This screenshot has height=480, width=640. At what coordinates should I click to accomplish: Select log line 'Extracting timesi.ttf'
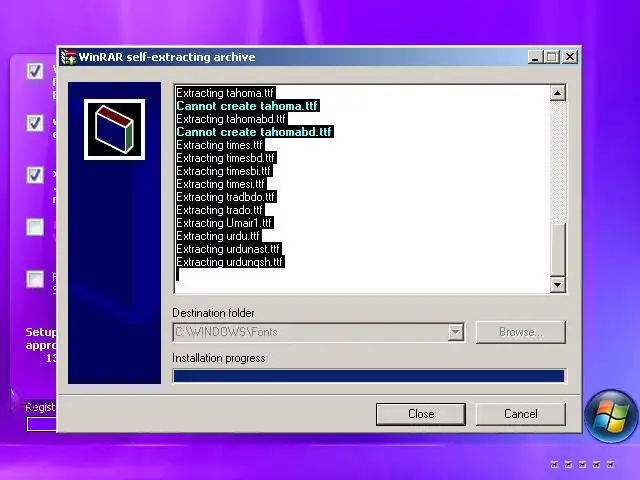point(221,184)
